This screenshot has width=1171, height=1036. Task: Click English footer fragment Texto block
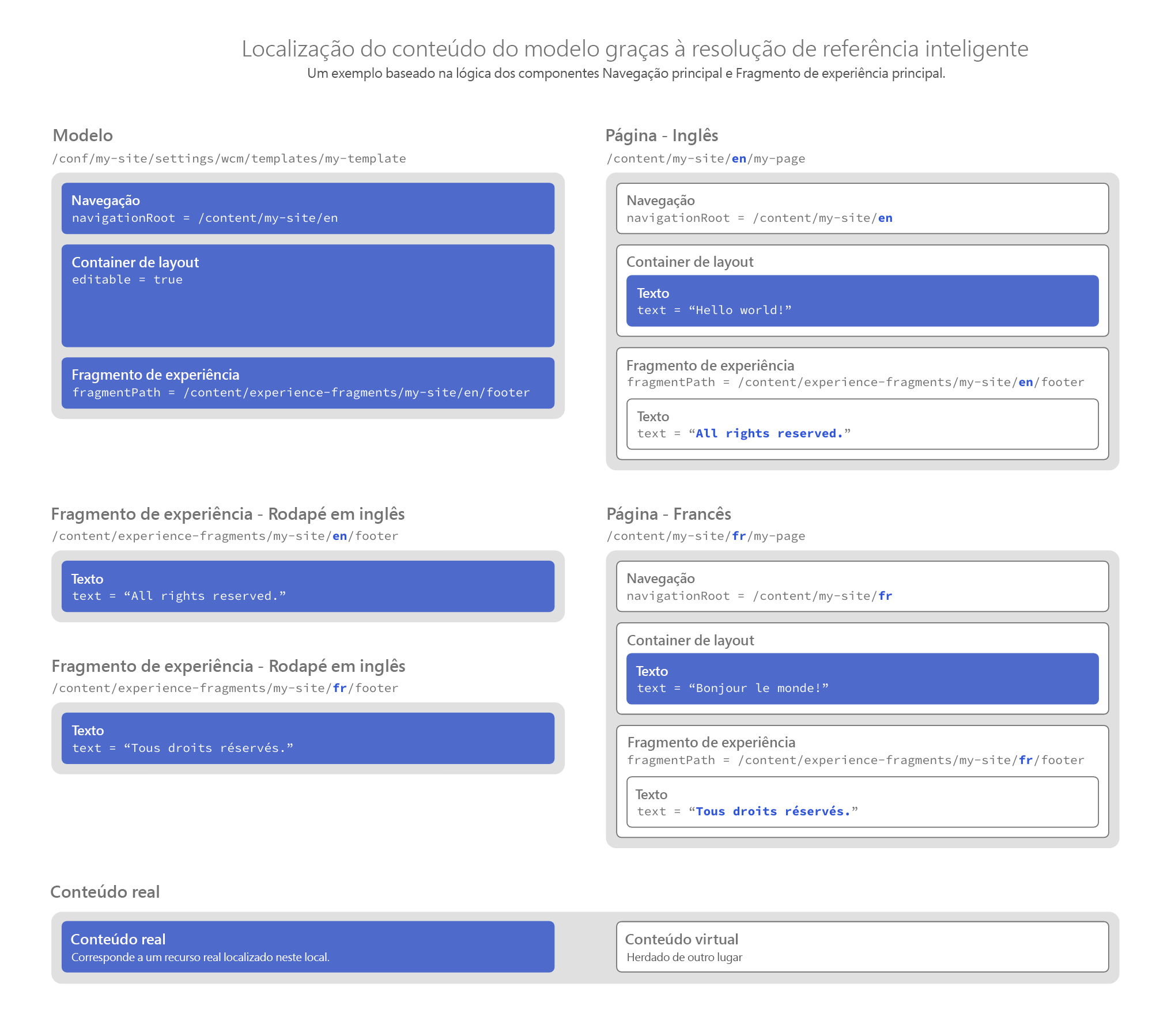[308, 587]
